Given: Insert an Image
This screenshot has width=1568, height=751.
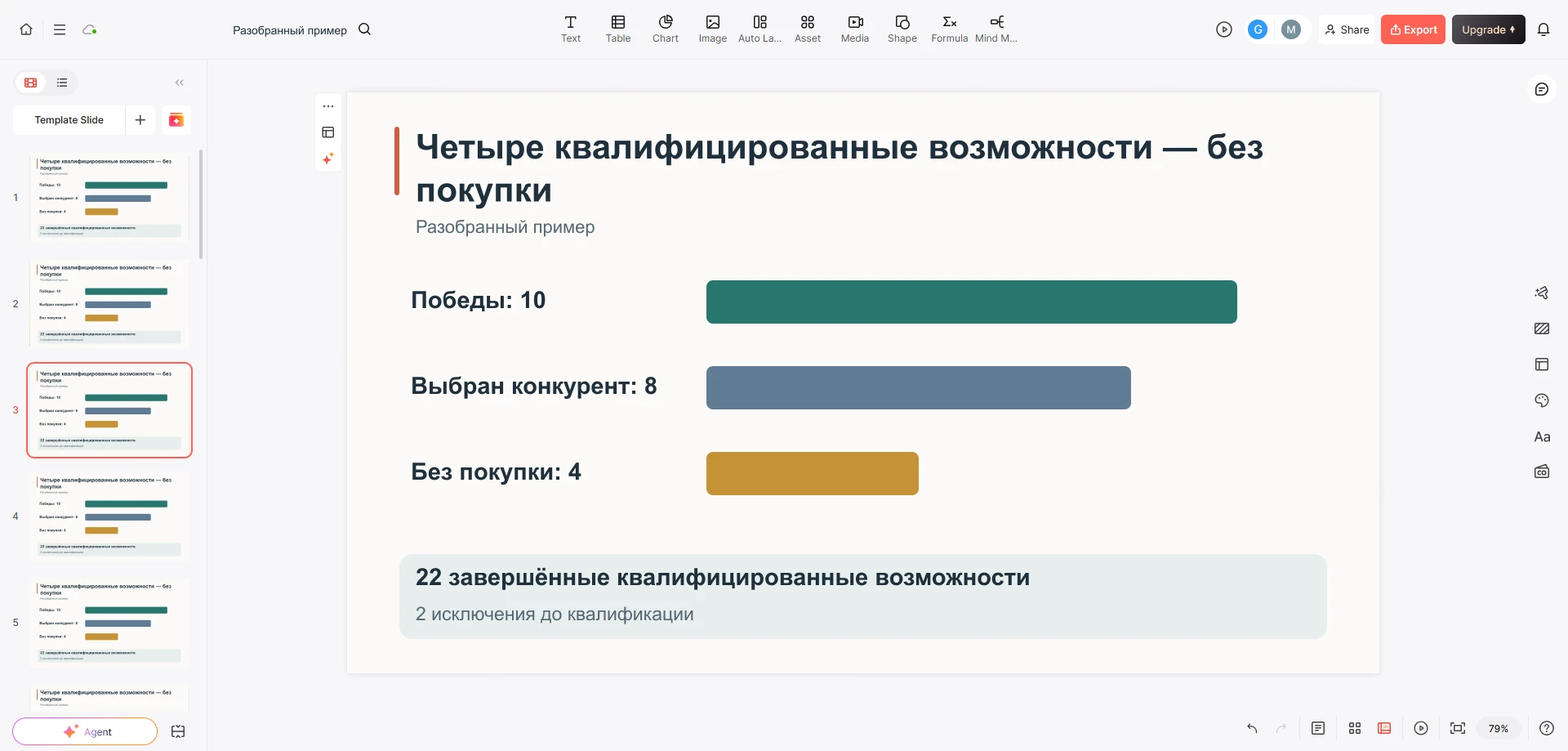Looking at the screenshot, I should click(713, 29).
